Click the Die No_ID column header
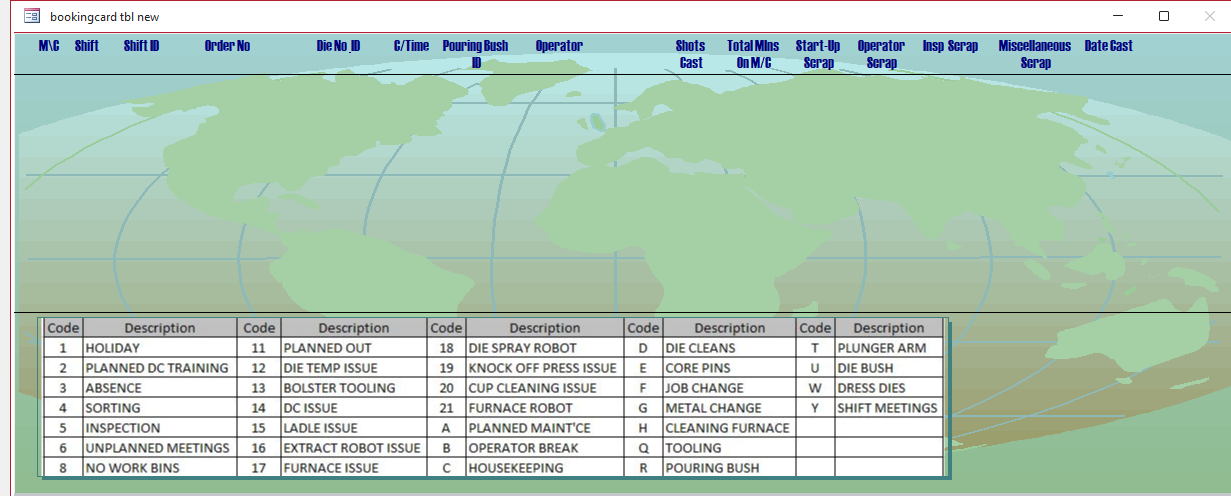This screenshot has height=496, width=1231. (x=339, y=46)
